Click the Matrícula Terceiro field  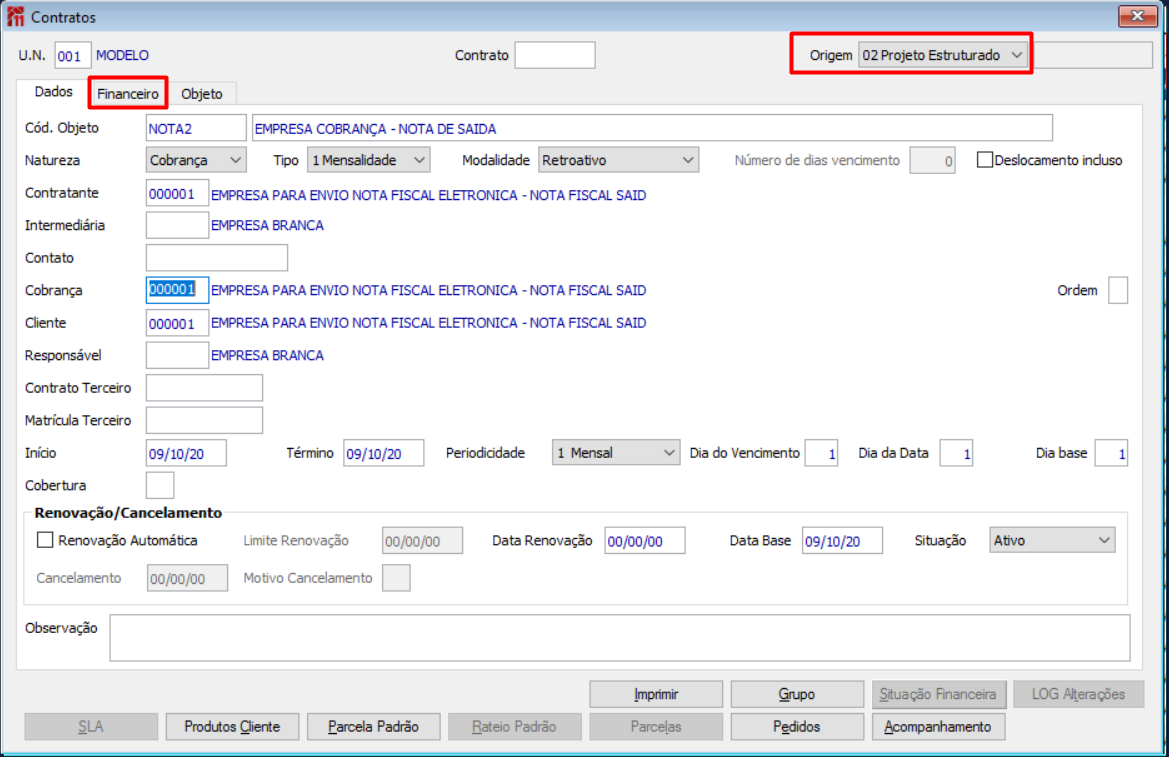[204, 420]
